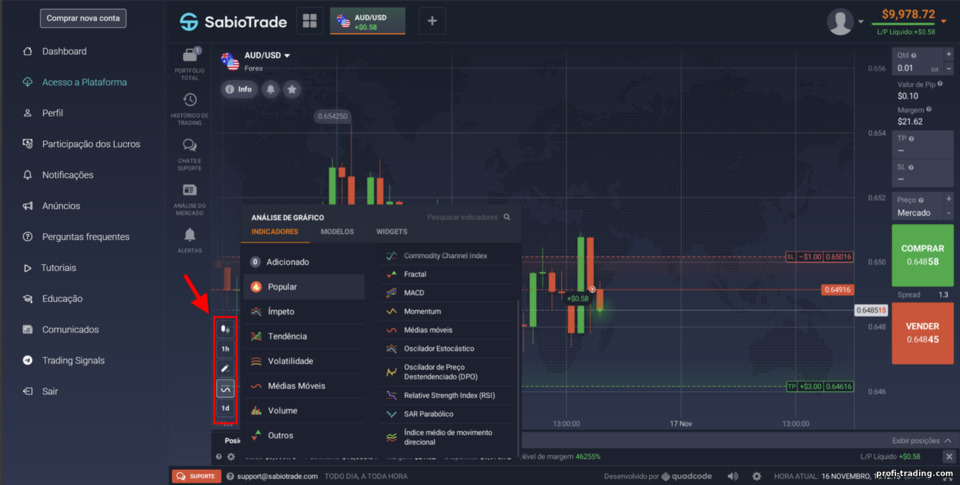Click the Qtd help question mark icon

point(913,55)
